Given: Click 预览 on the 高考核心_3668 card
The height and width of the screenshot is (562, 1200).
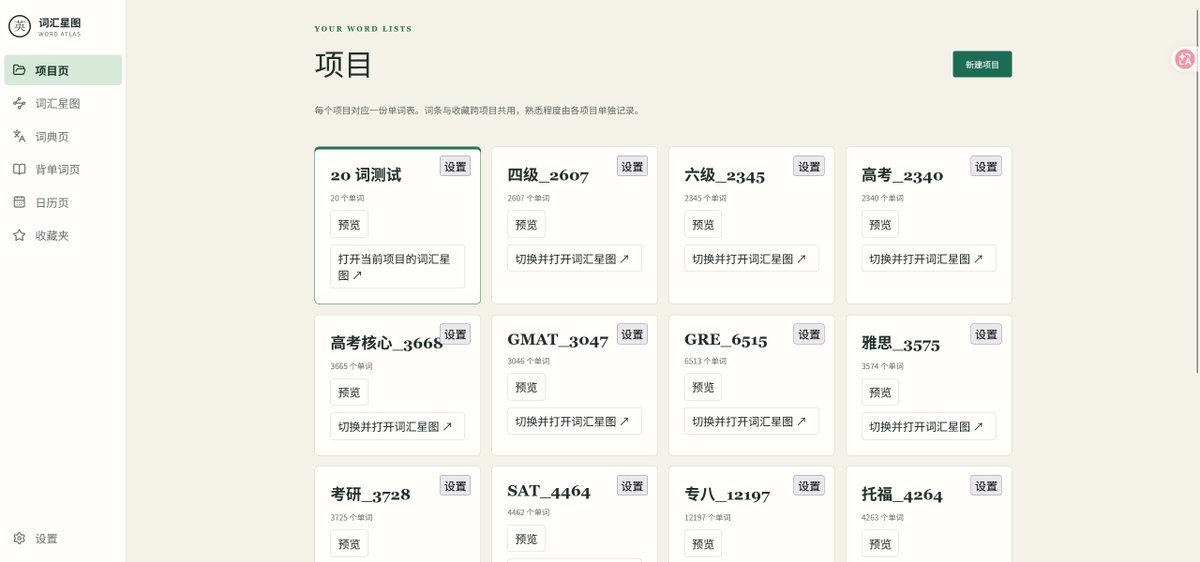Looking at the screenshot, I should pos(349,392).
